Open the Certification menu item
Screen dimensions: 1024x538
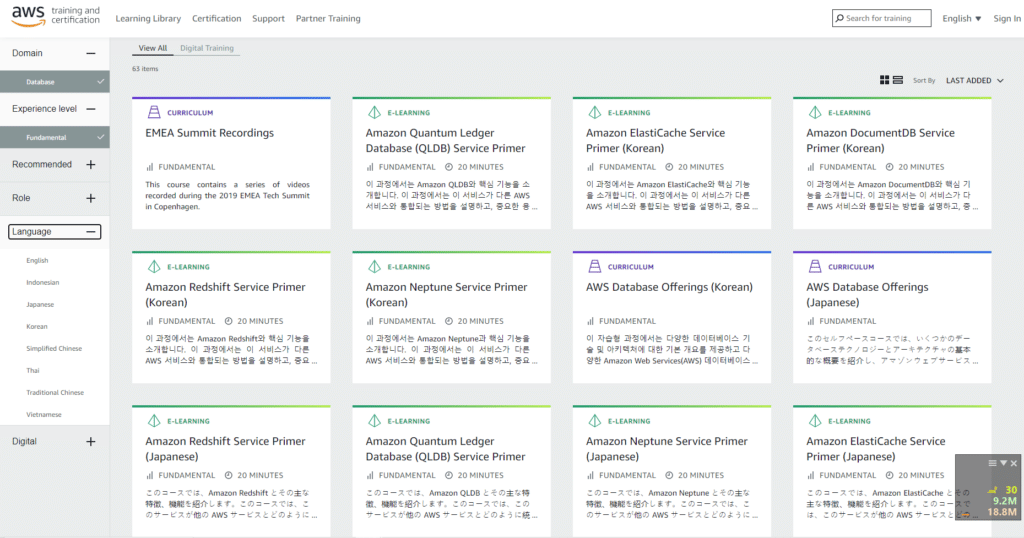[217, 18]
